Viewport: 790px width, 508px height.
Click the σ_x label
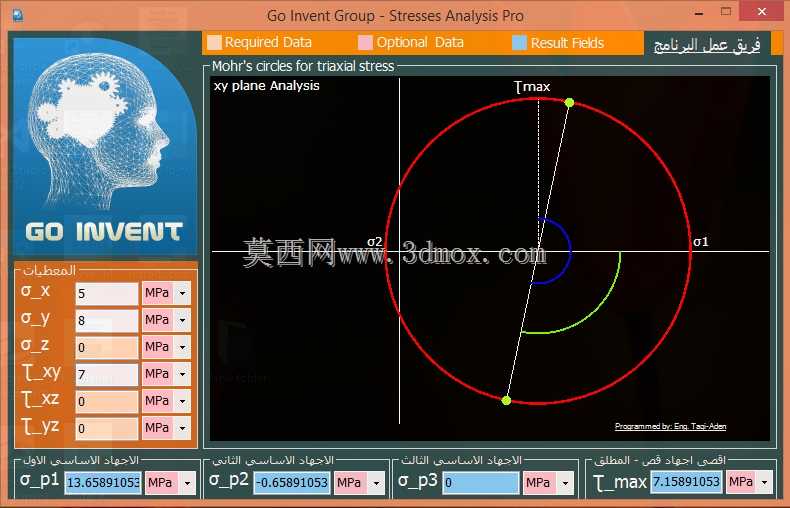click(36, 291)
